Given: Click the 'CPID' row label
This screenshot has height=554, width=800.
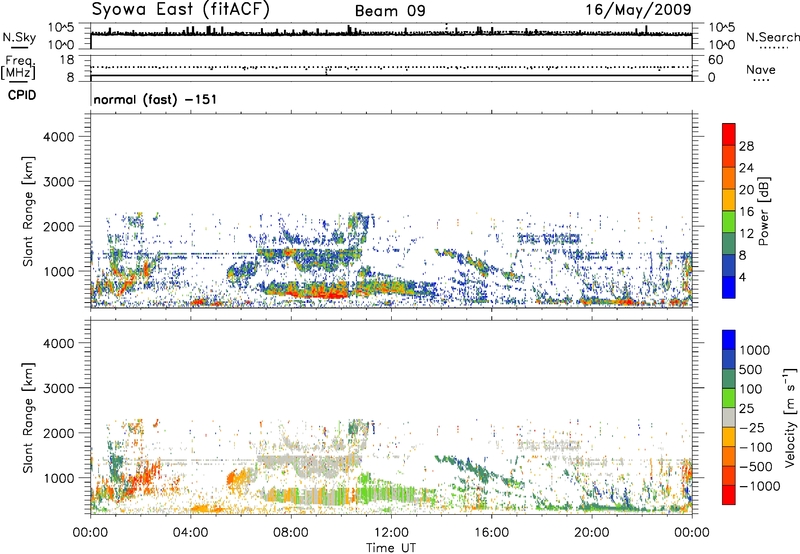Looking at the screenshot, I should click(x=22, y=95).
